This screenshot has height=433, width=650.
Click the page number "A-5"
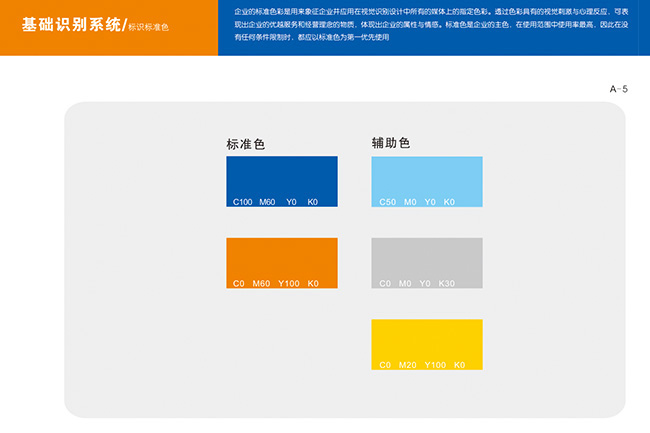619,90
